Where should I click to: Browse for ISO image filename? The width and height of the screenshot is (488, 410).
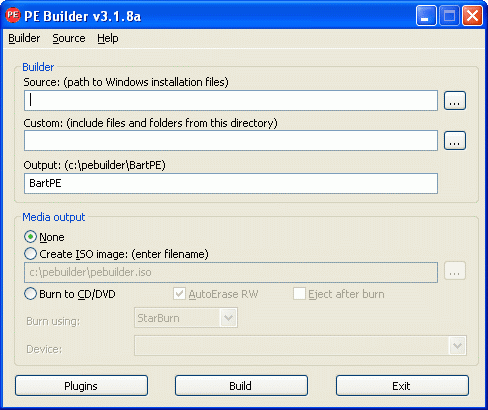[455, 271]
